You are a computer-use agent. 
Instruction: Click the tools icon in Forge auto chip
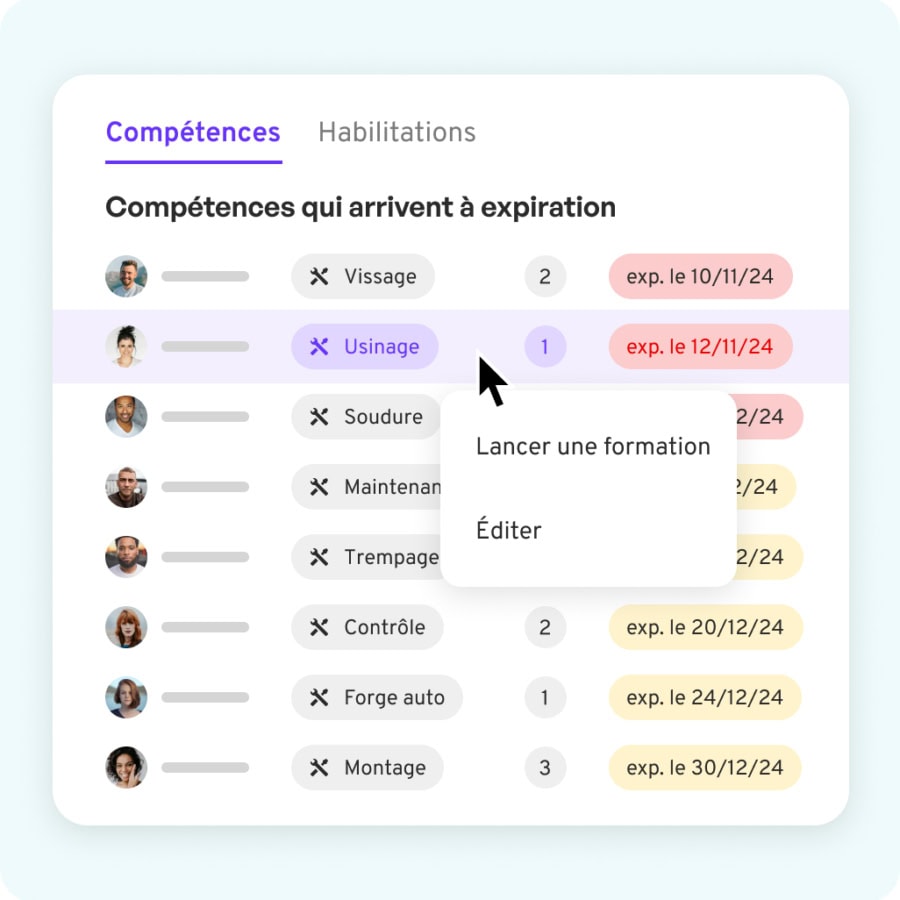[319, 698]
